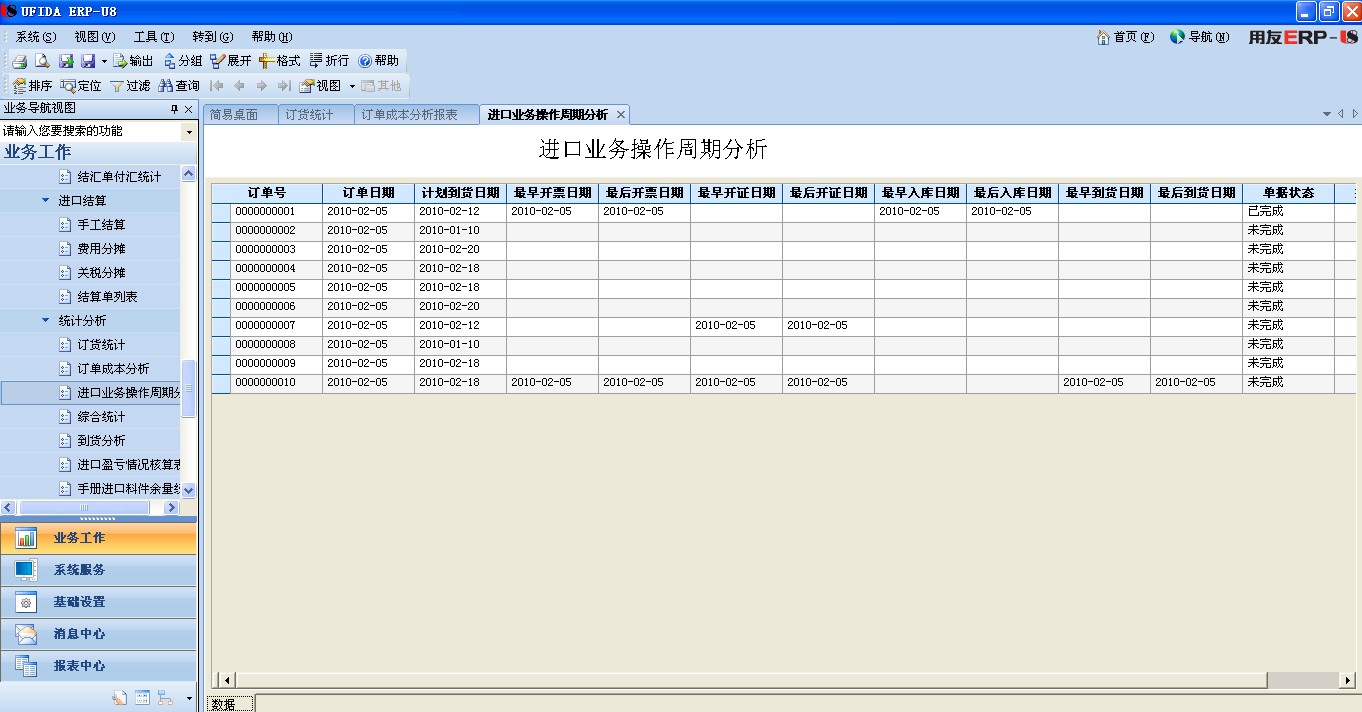Open the 报表中心 section
The width and height of the screenshot is (1362, 712).
(x=98, y=666)
